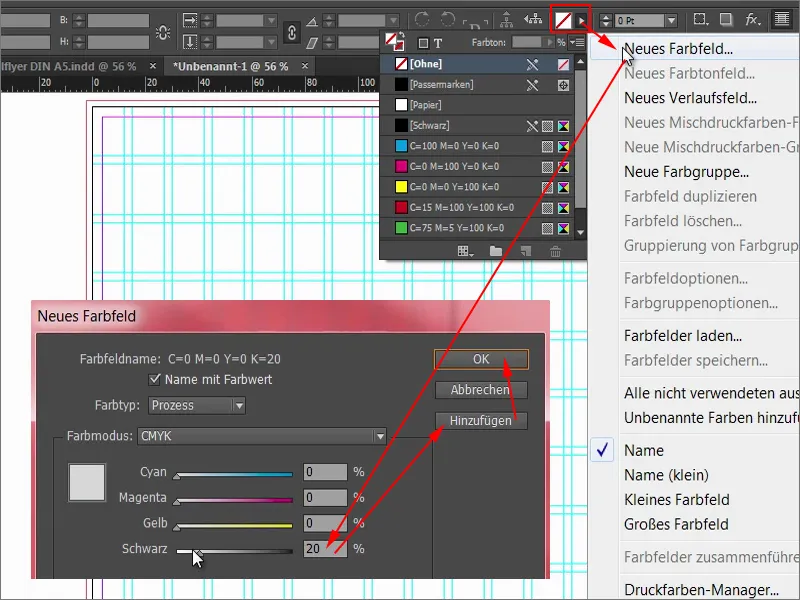Close the Unbenannt-1 document tab

305,66
